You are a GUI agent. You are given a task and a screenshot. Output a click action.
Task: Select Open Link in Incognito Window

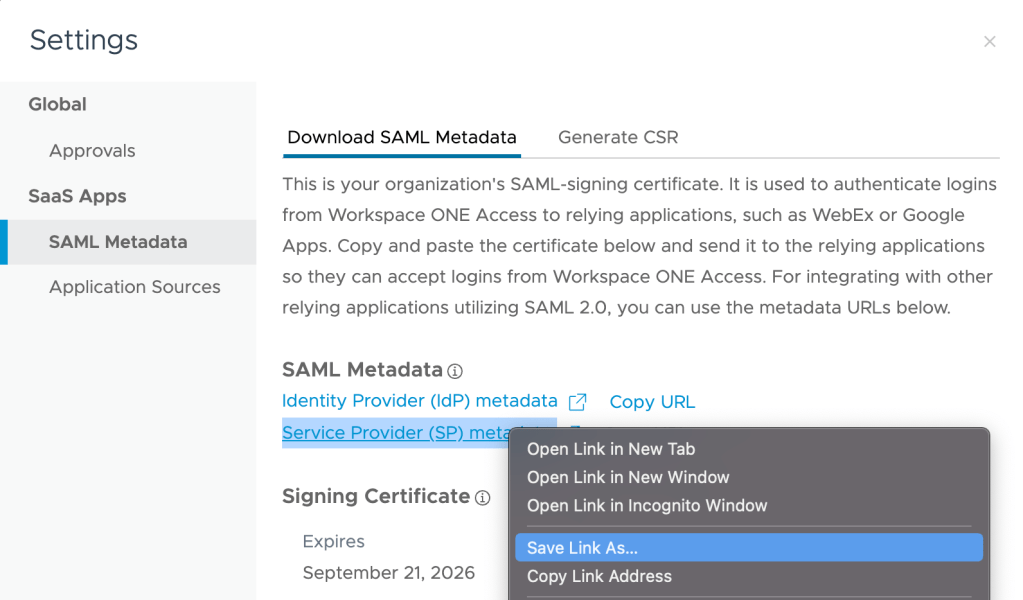point(647,505)
